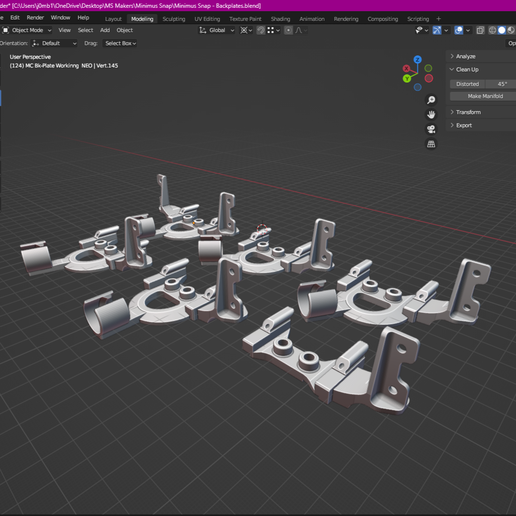Switch to the Shading workspace tab
The width and height of the screenshot is (516, 516).
[x=280, y=19]
